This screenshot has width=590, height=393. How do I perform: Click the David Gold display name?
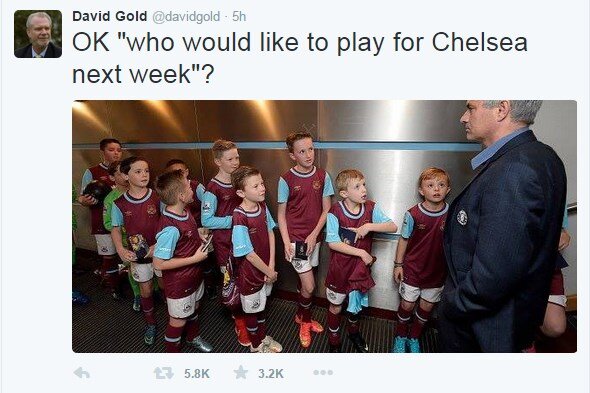point(109,16)
